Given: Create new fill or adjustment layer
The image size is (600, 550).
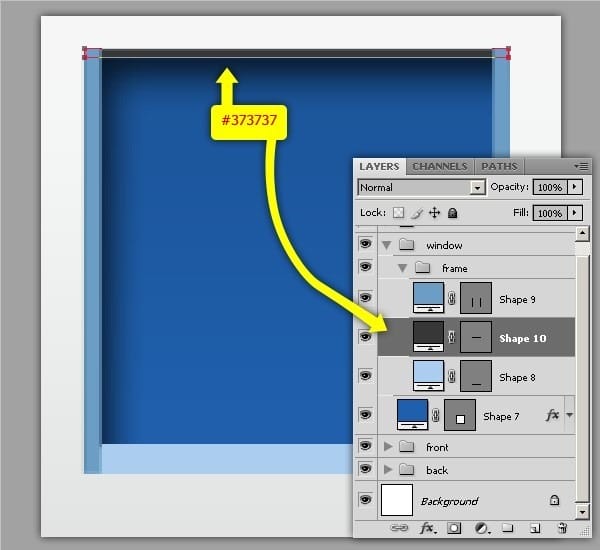Looking at the screenshot, I should [482, 529].
